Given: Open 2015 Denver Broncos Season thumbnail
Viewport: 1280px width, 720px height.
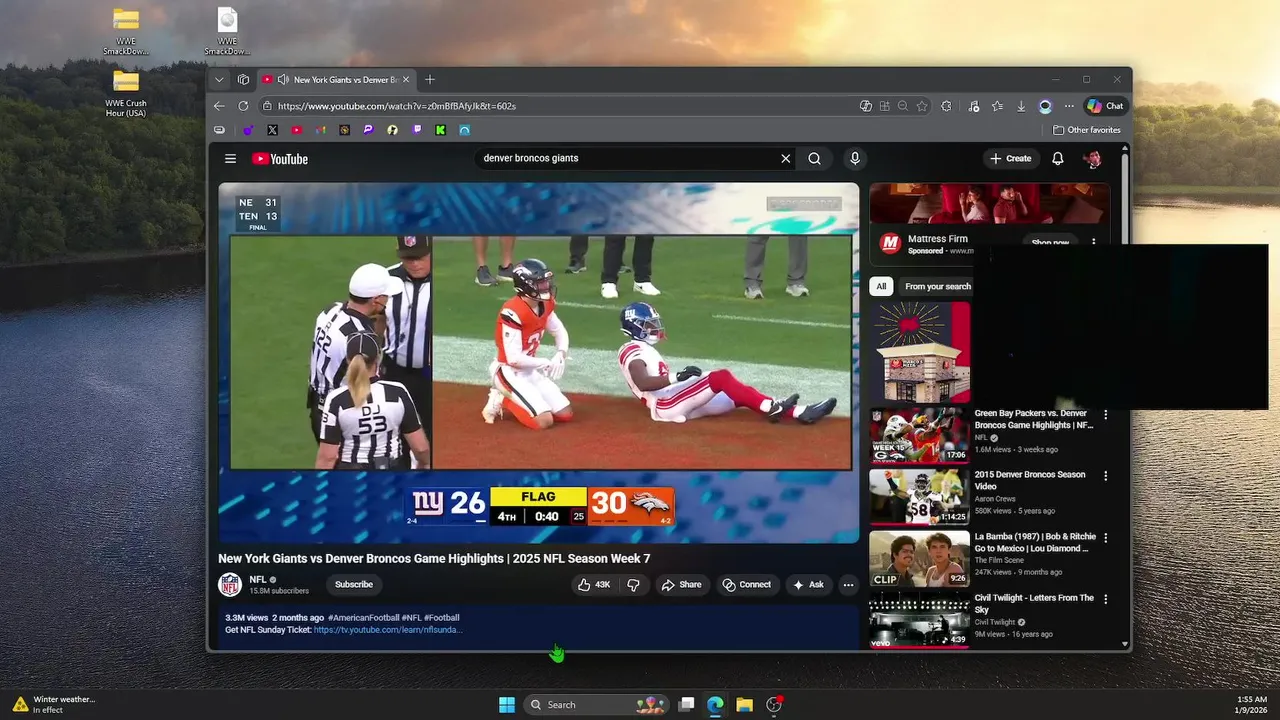Looking at the screenshot, I should [x=919, y=496].
